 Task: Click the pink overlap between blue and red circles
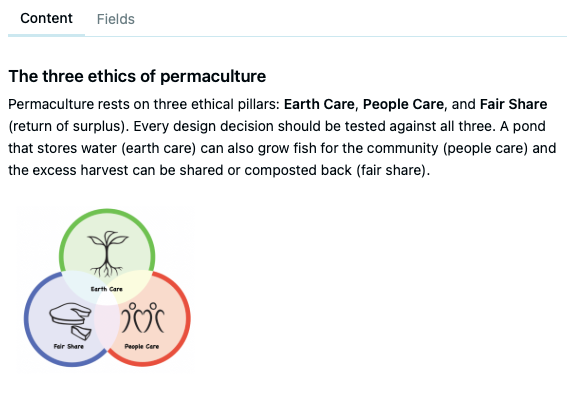pos(107,327)
